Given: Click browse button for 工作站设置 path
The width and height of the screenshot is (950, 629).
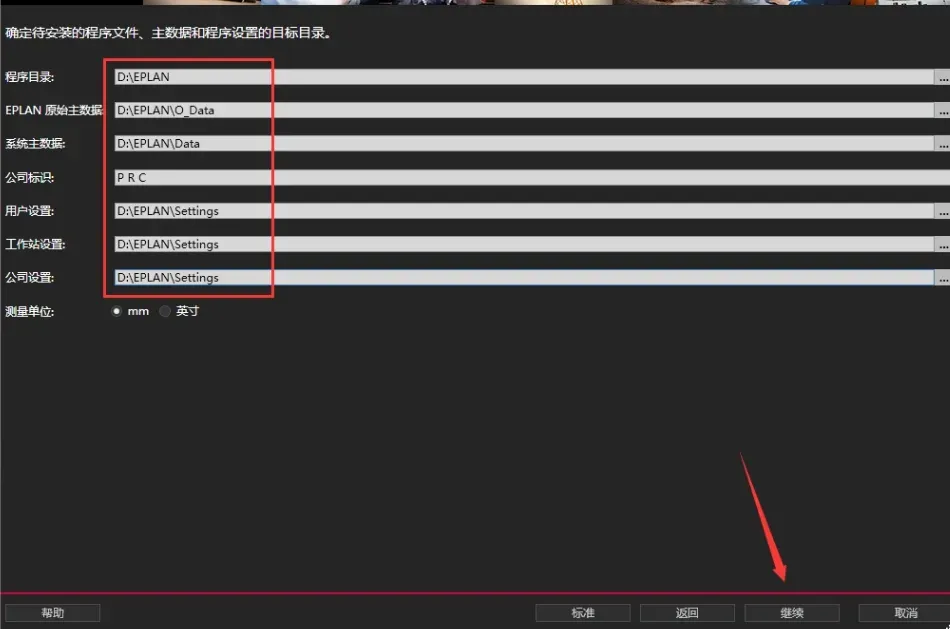Looking at the screenshot, I should [943, 244].
